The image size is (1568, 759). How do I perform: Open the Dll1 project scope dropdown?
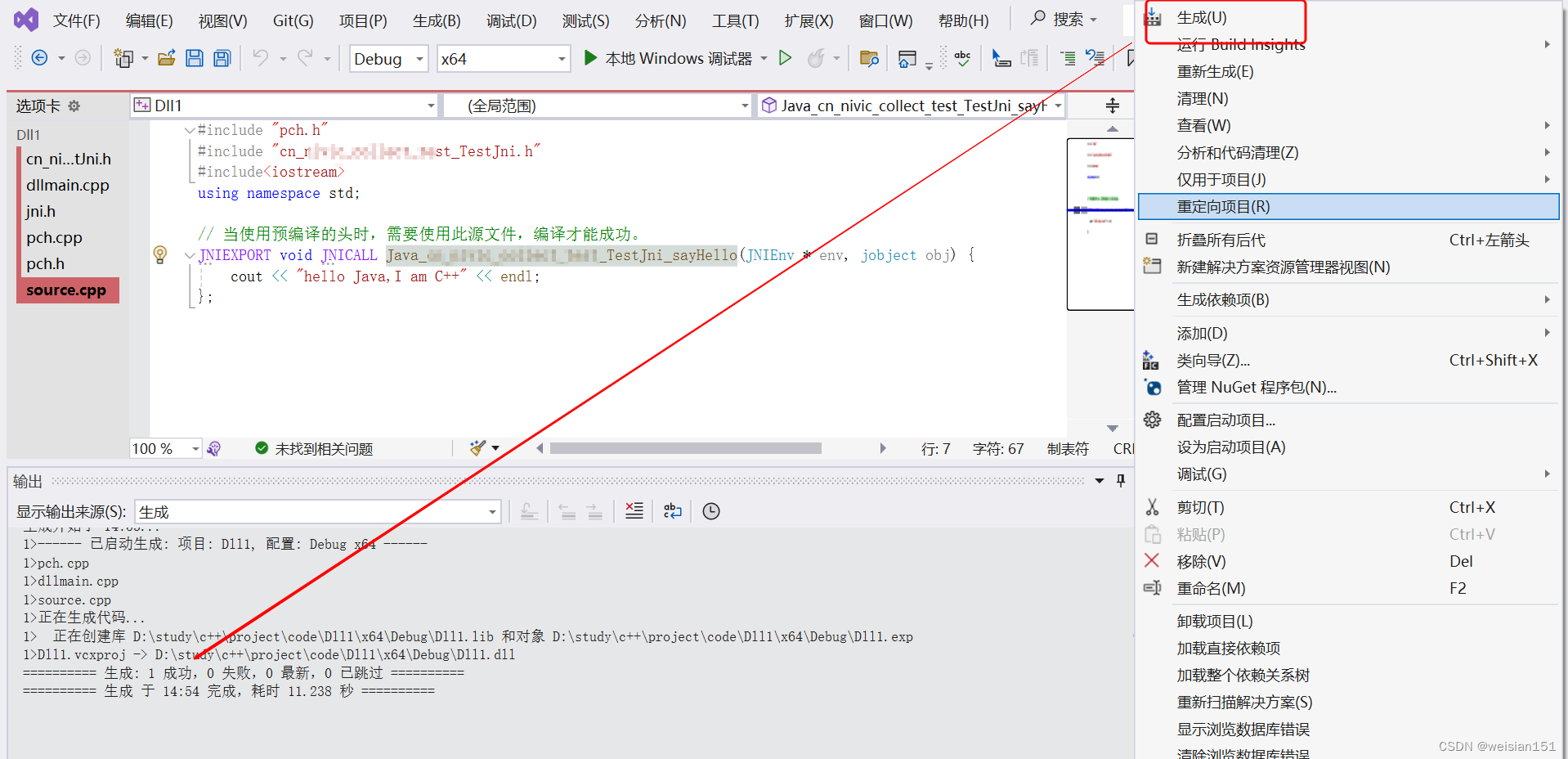click(x=284, y=106)
